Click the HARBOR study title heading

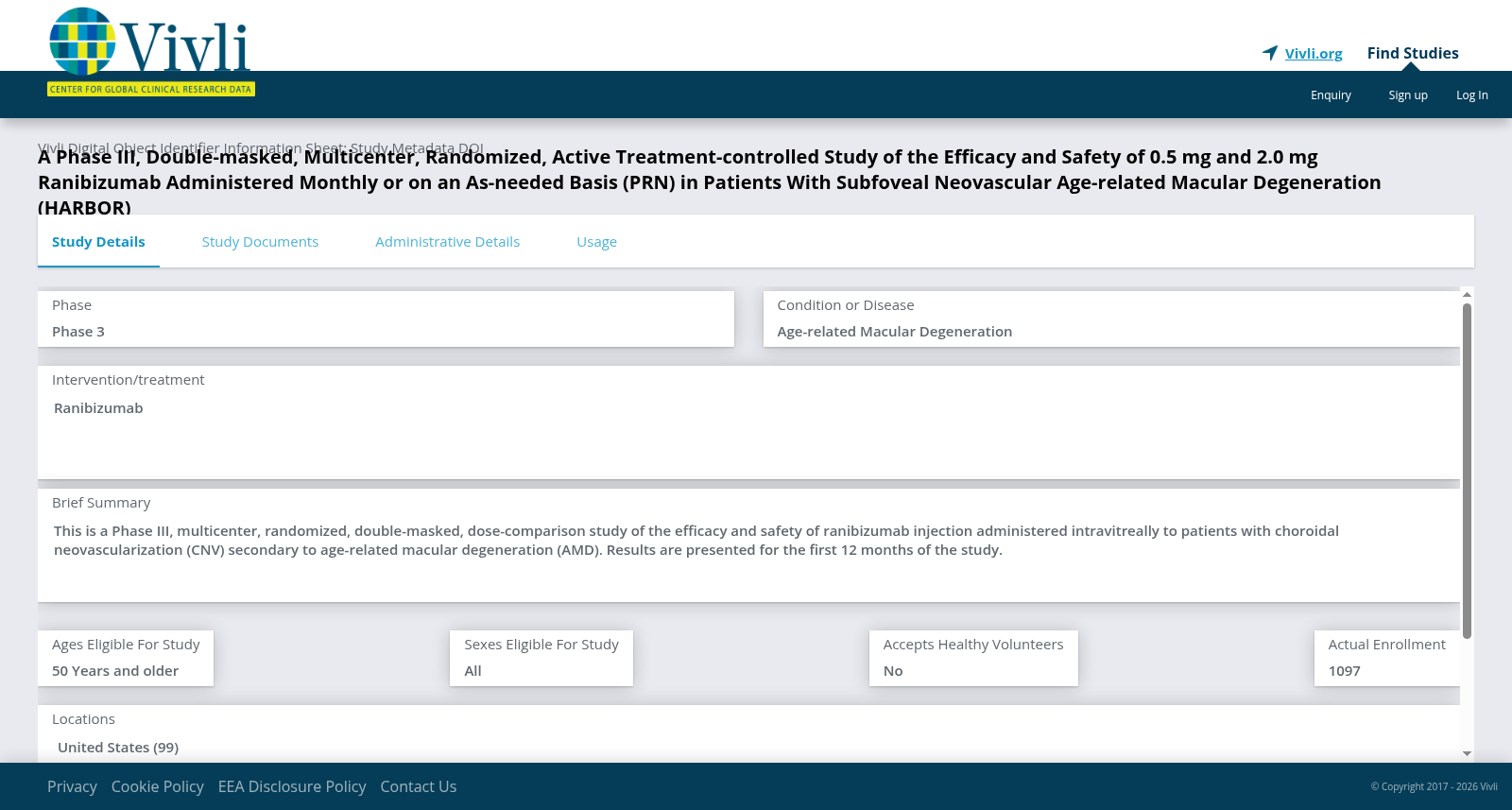[x=710, y=182]
